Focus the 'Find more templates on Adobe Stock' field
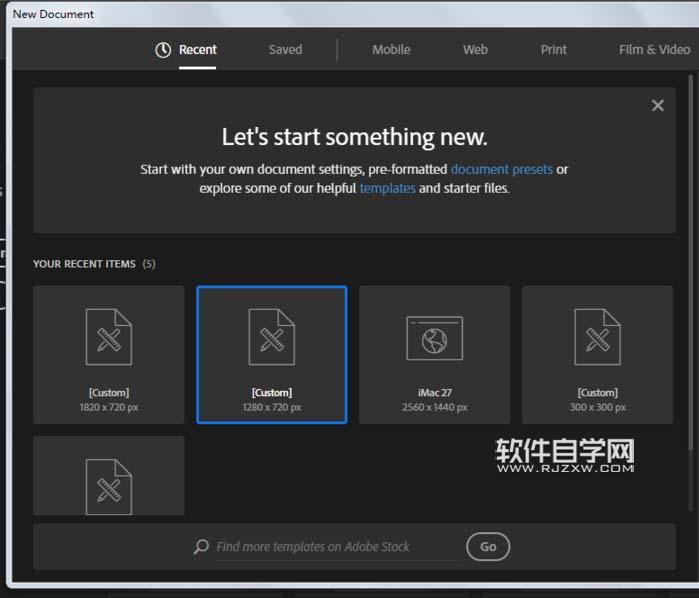This screenshot has height=598, width=699. (337, 547)
